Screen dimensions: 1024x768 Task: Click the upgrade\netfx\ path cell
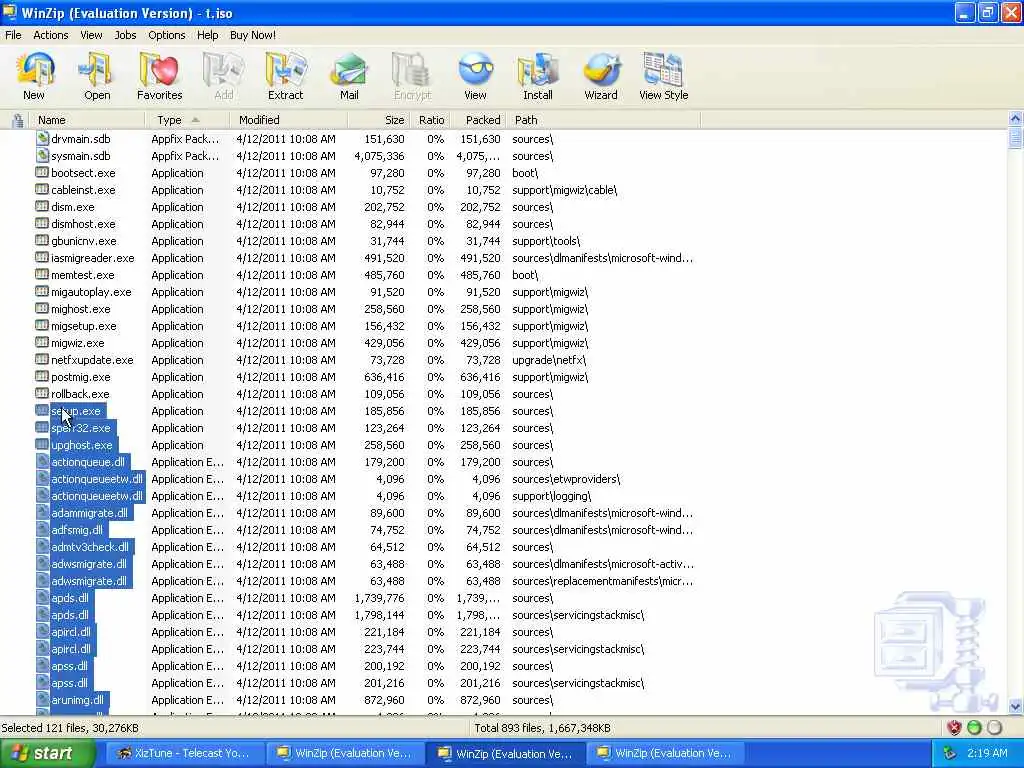pyautogui.click(x=549, y=360)
